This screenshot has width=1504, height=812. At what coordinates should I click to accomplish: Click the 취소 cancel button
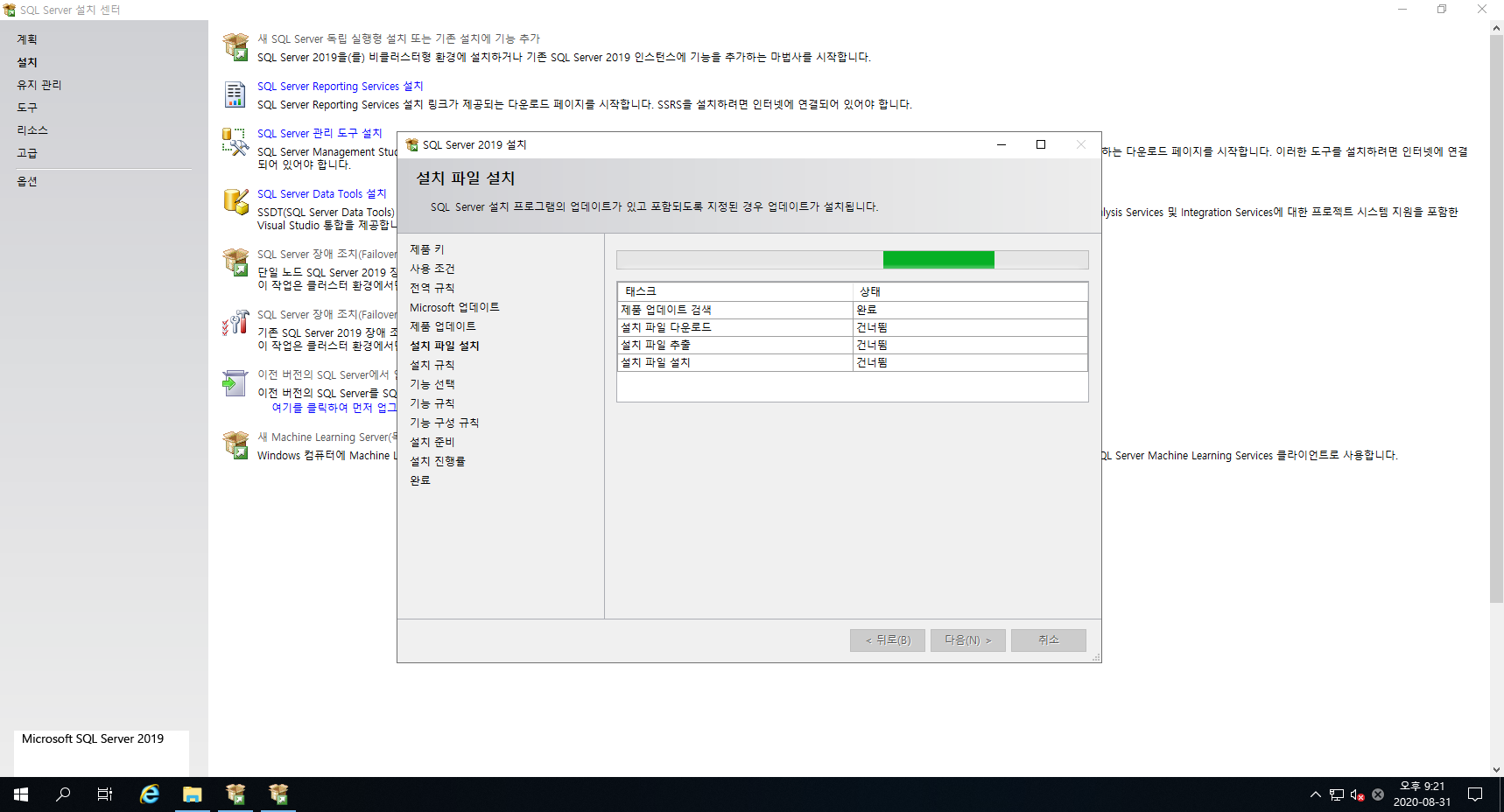coord(1049,640)
